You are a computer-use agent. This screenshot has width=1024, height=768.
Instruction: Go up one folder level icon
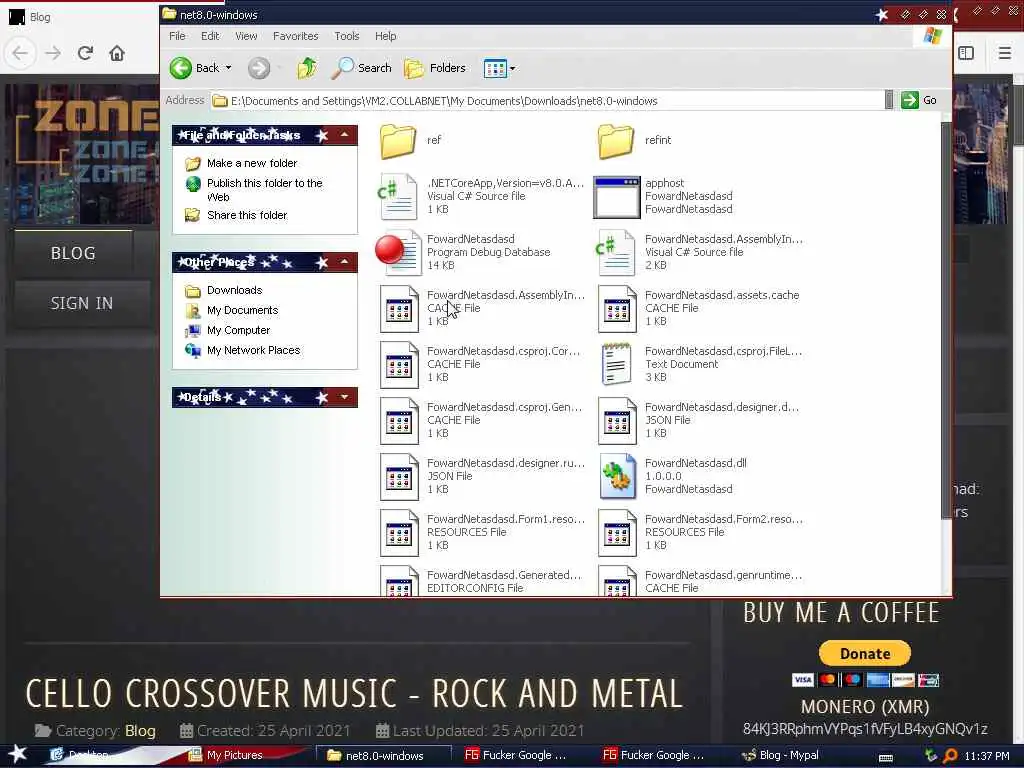307,68
